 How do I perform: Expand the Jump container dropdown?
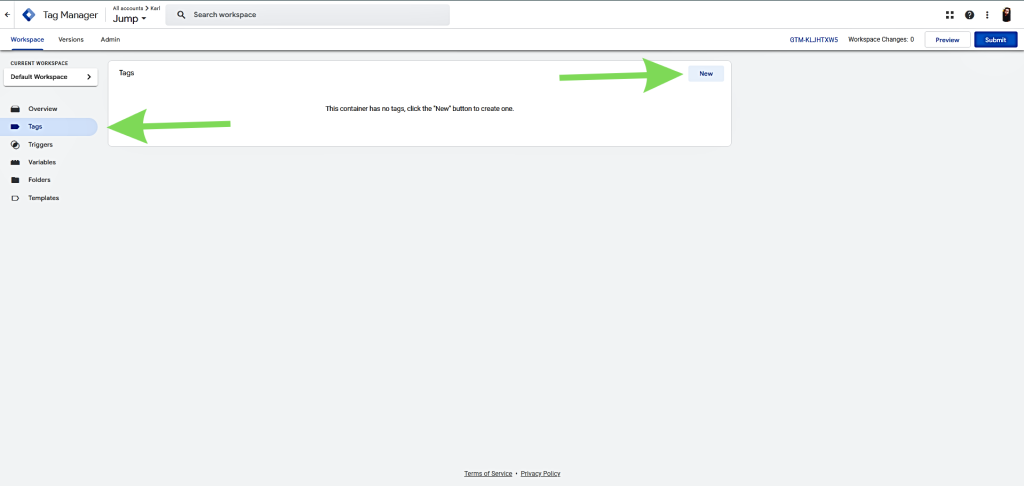[129, 19]
